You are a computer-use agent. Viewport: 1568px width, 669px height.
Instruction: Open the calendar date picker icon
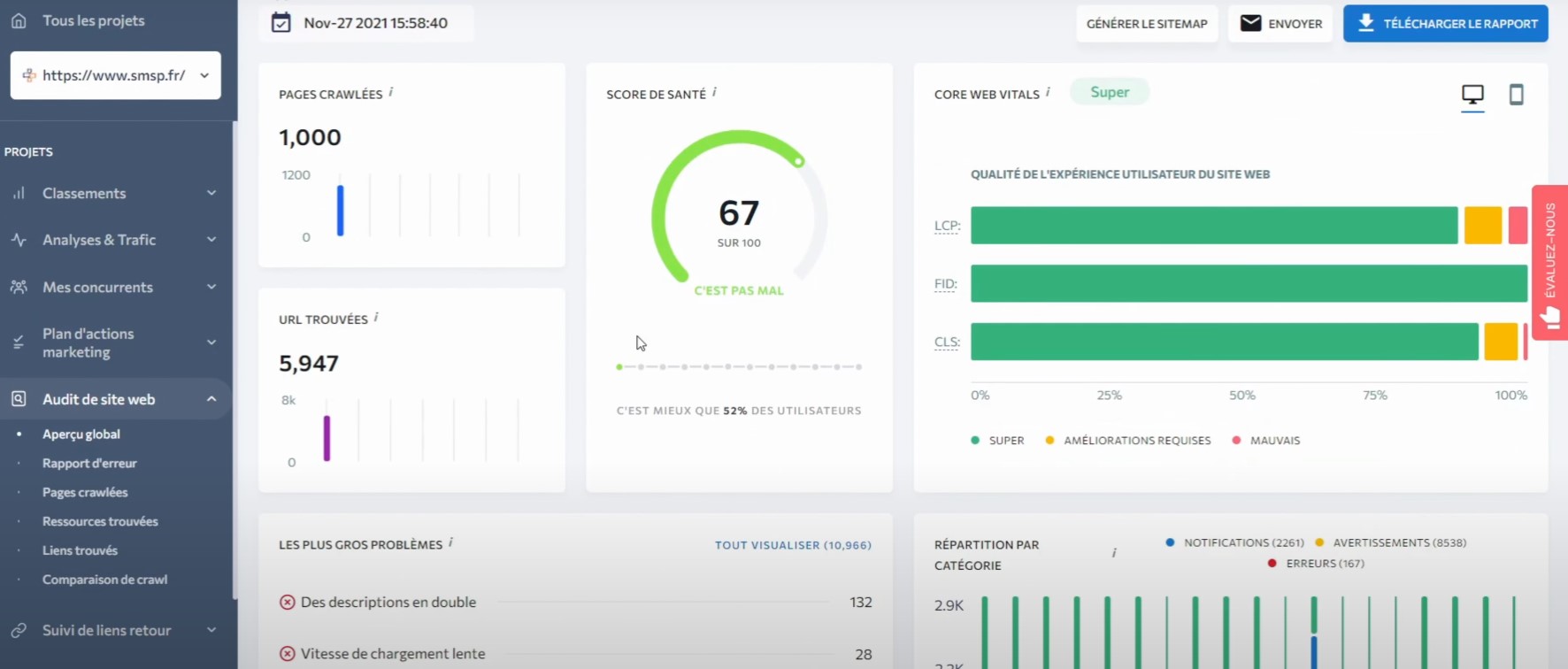tap(281, 23)
